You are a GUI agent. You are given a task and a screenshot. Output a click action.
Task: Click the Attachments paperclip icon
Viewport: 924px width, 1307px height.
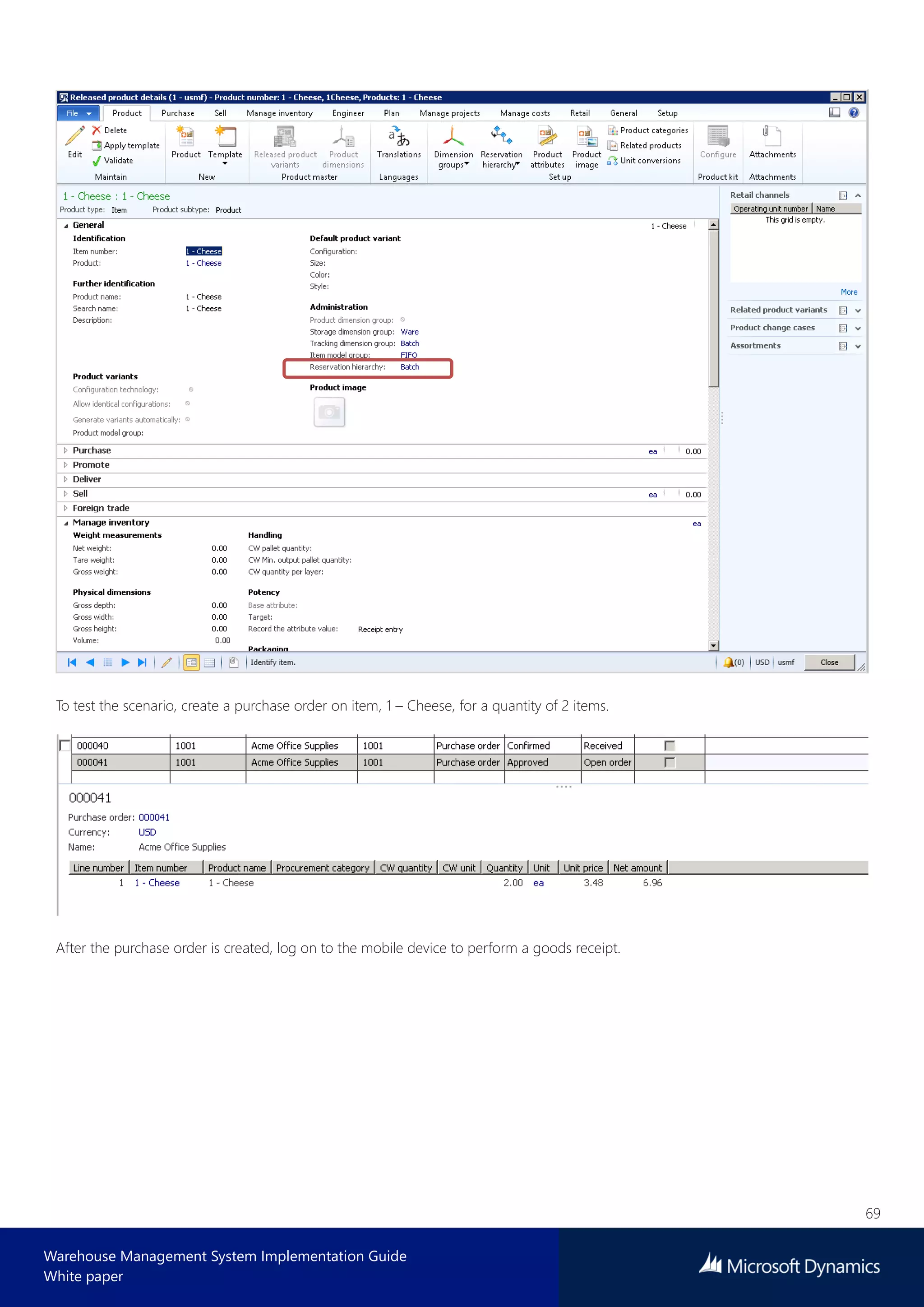click(x=772, y=136)
